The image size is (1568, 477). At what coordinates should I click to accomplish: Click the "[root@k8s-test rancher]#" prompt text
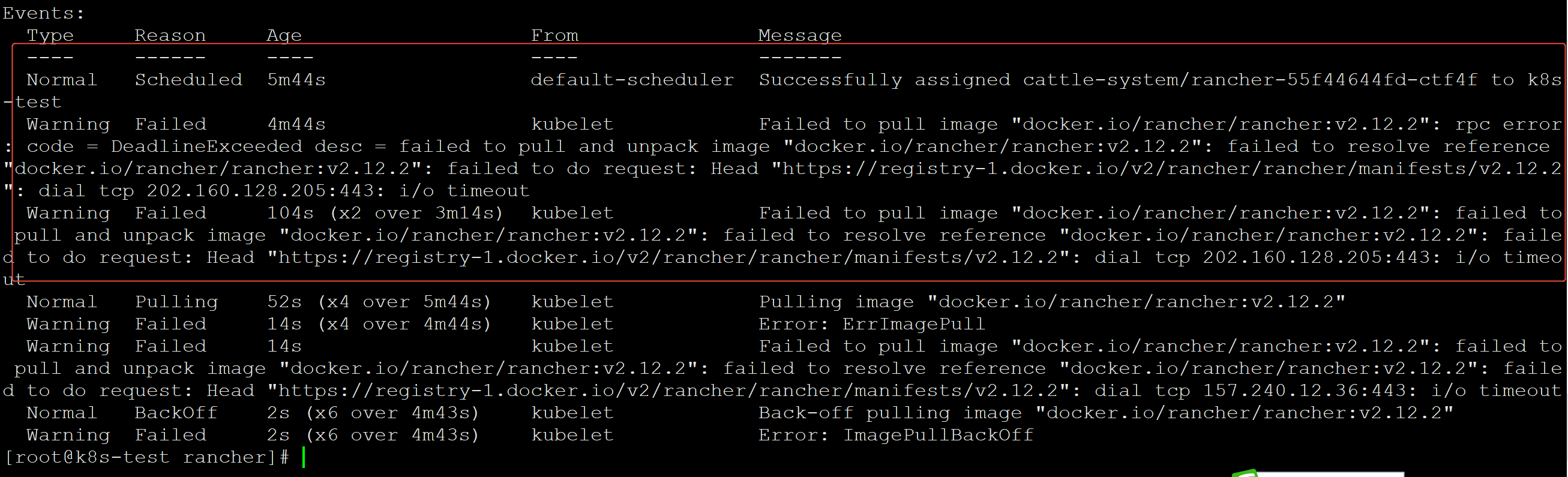click(146, 458)
